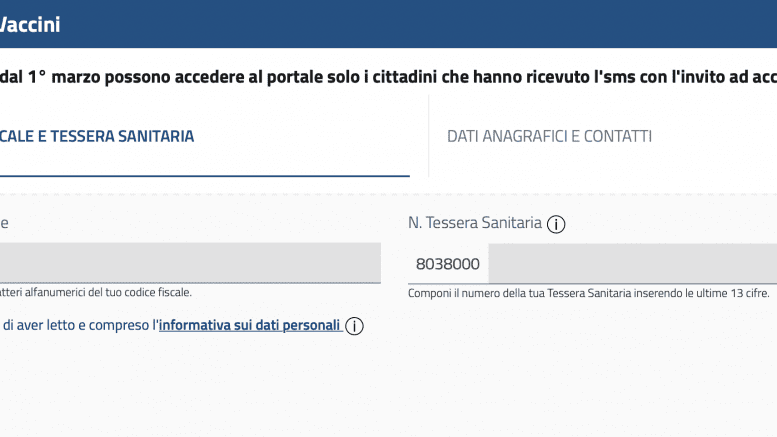Click the N. Tessera Sanitaria label
This screenshot has width=777, height=437.
click(474, 223)
